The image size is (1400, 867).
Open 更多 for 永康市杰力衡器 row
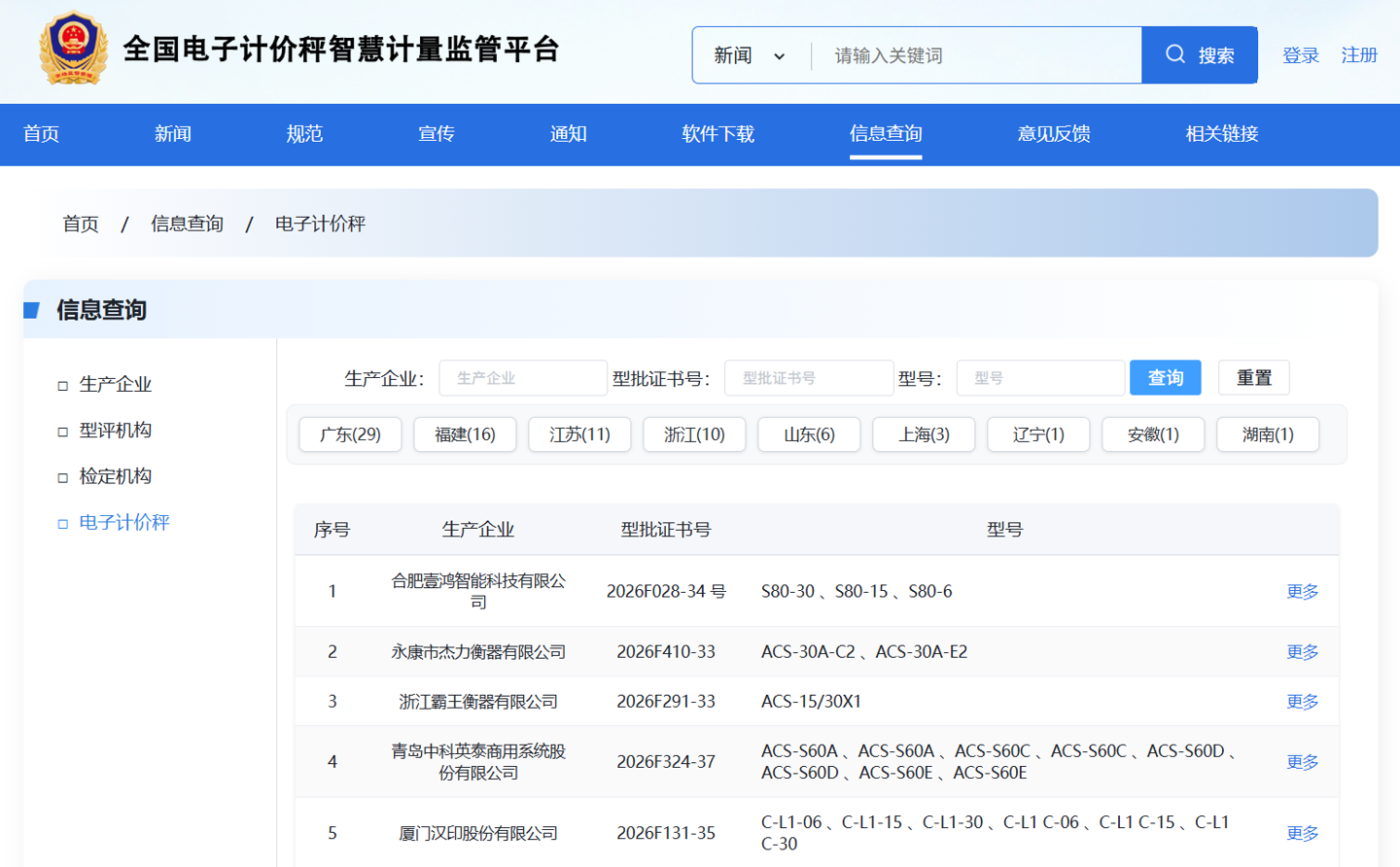click(1303, 652)
